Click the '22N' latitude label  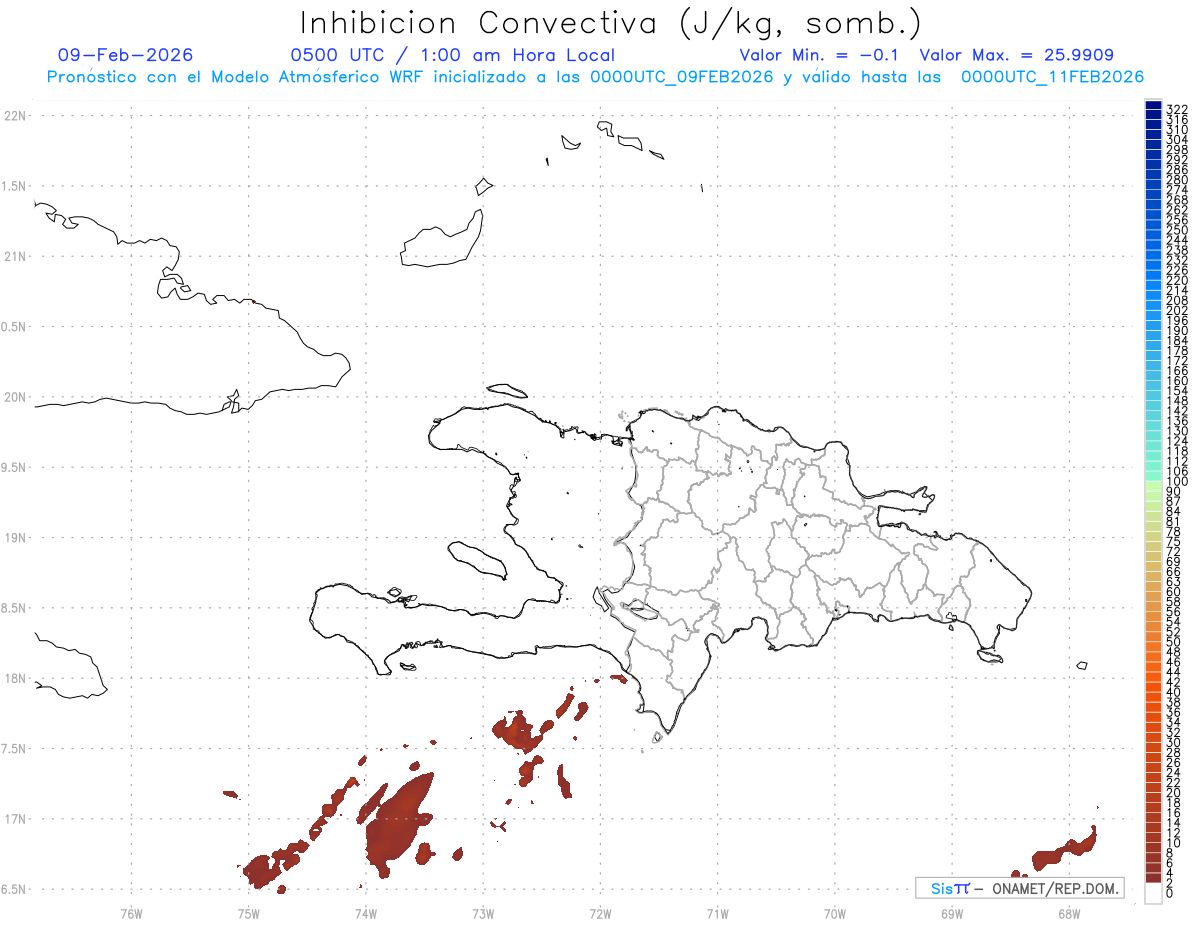[15, 116]
